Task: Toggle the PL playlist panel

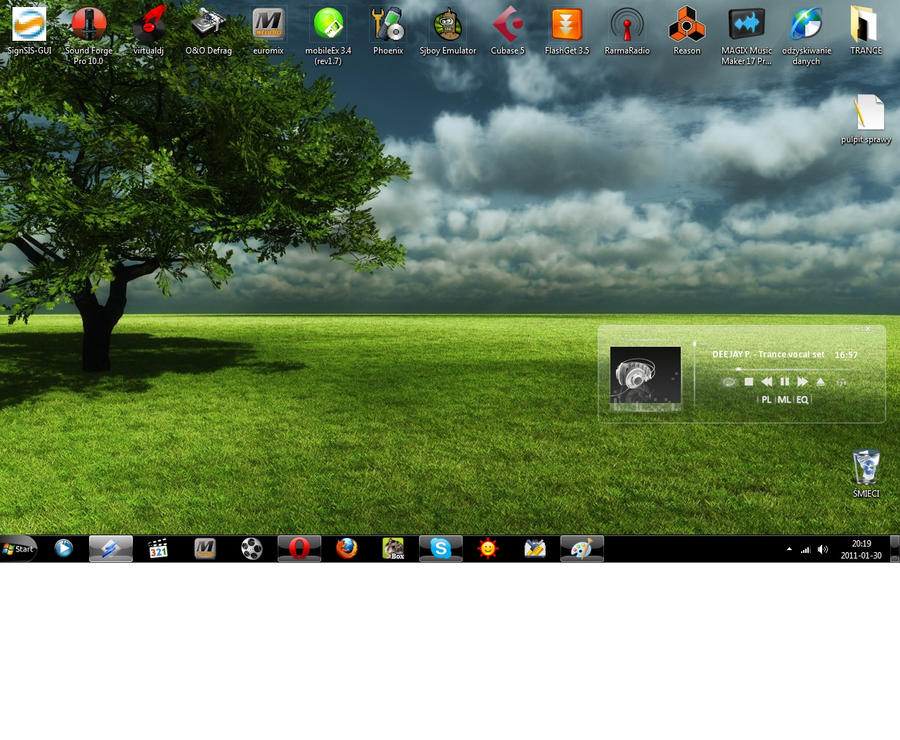Action: (x=766, y=400)
